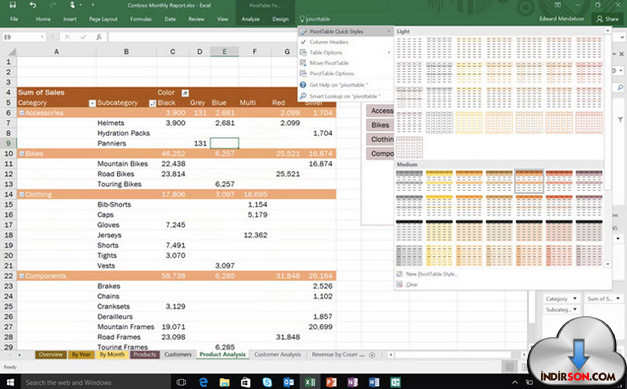Switch to the Analyze ribbon tab
Viewport: 627px width, 389px height.
pyautogui.click(x=250, y=19)
